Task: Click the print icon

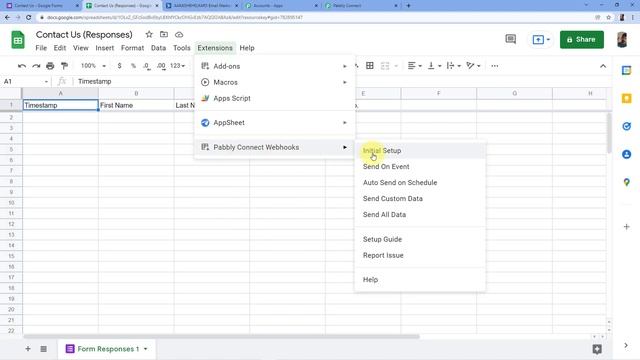Action: pos(50,66)
